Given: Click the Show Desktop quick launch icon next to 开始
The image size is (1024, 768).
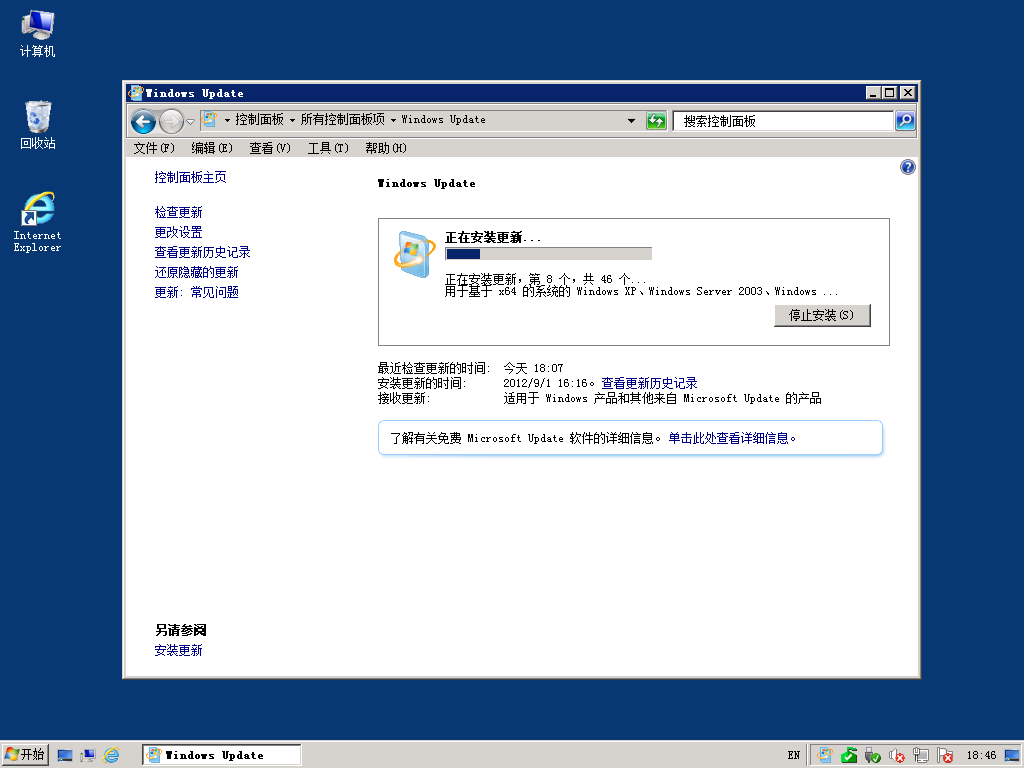Looking at the screenshot, I should click(65, 756).
